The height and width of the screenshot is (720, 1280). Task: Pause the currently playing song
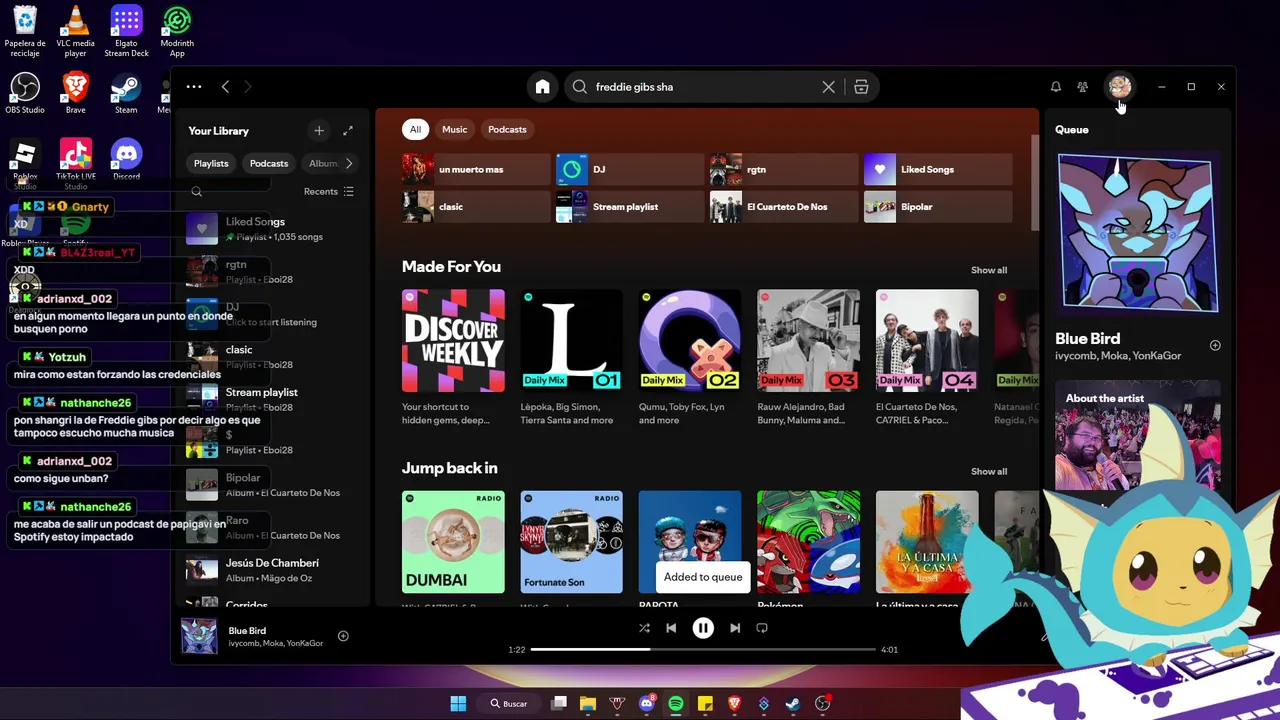click(703, 628)
